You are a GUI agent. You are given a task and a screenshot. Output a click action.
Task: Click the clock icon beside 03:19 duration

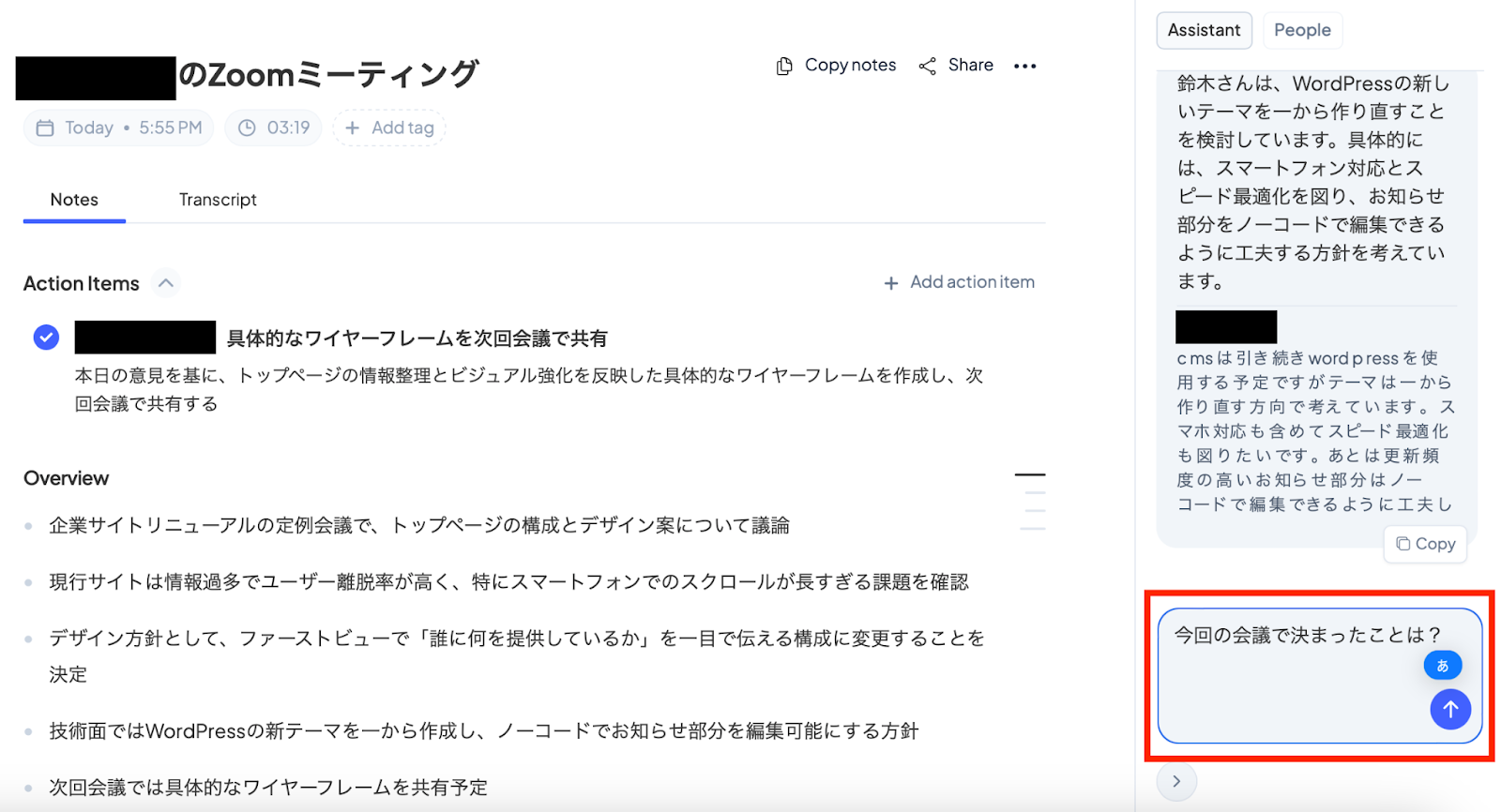pyautogui.click(x=247, y=128)
